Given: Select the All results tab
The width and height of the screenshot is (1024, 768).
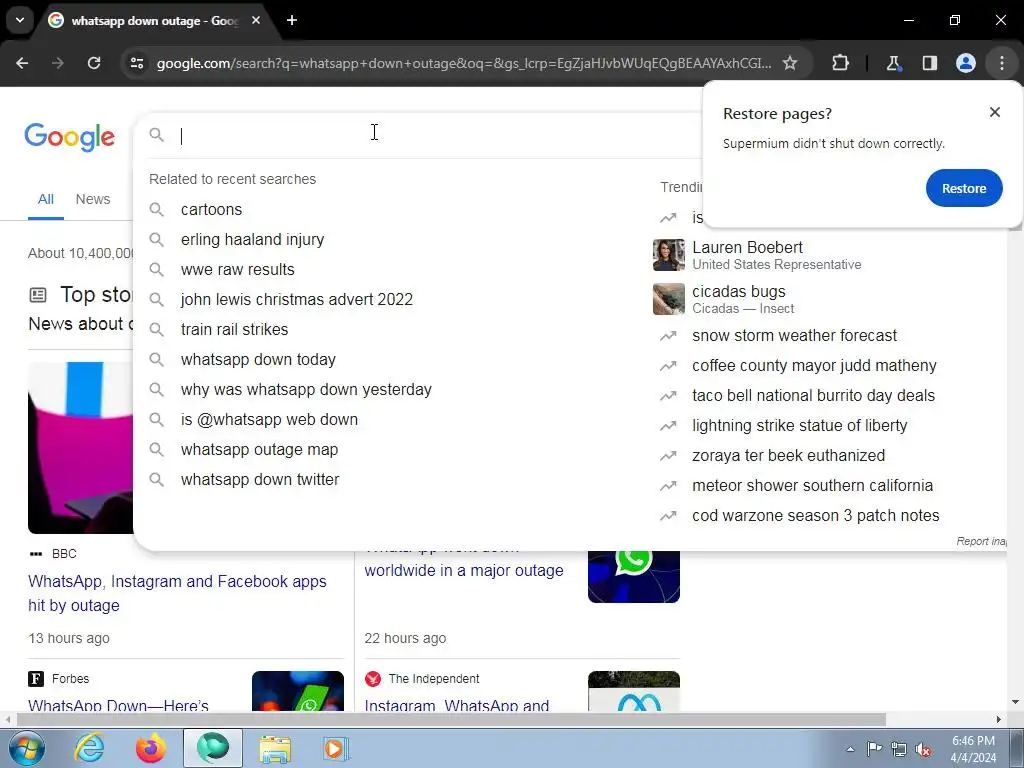Looking at the screenshot, I should pos(46,199).
